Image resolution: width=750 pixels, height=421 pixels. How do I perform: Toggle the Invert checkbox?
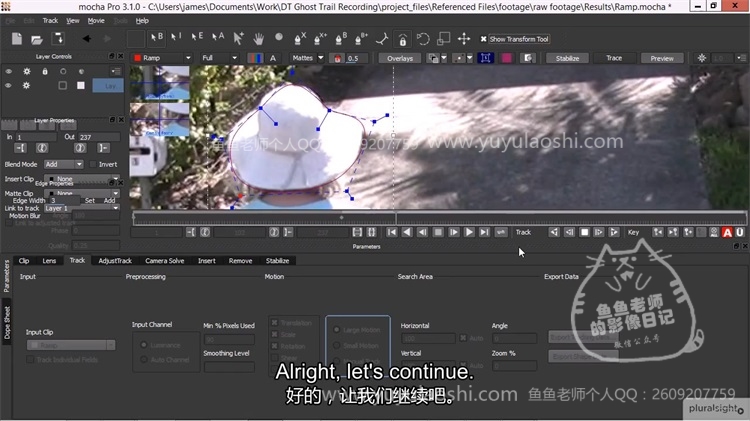(x=93, y=164)
